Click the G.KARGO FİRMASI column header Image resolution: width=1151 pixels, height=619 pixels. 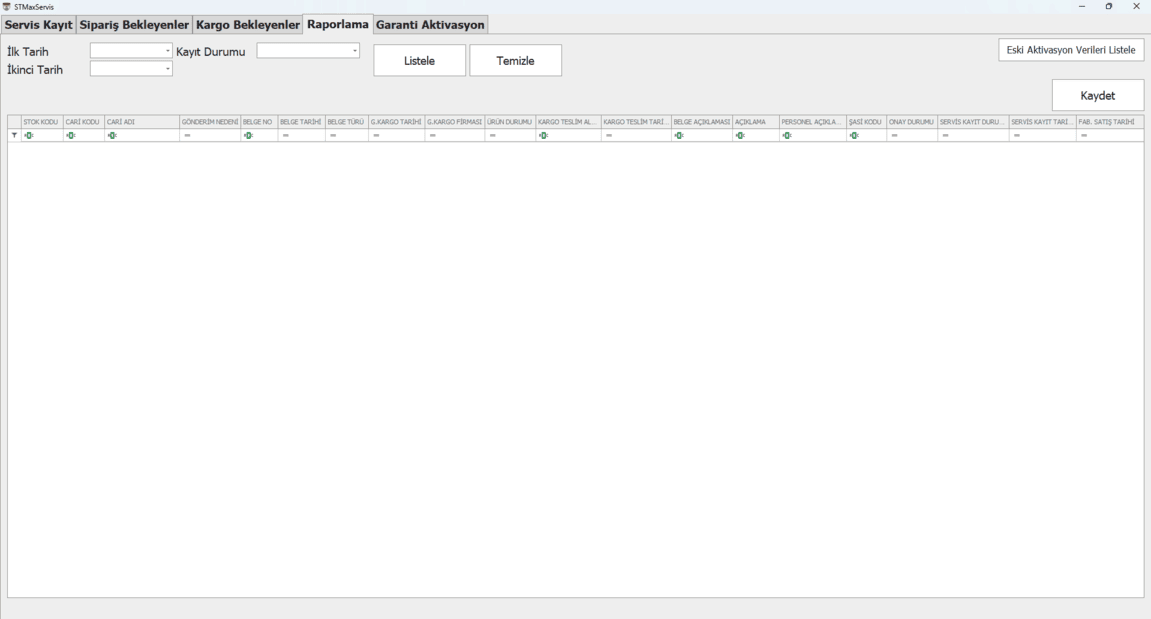pos(454,122)
